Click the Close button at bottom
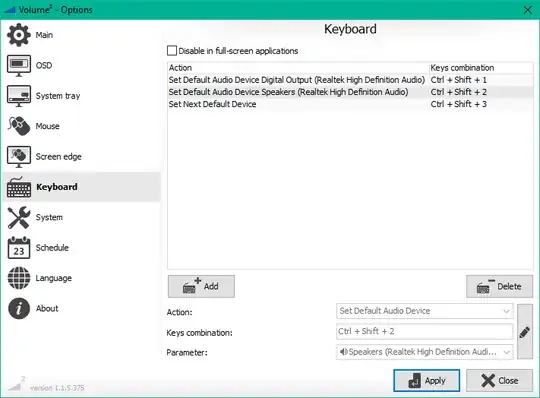Viewport: 540px width, 398px height. click(499, 380)
